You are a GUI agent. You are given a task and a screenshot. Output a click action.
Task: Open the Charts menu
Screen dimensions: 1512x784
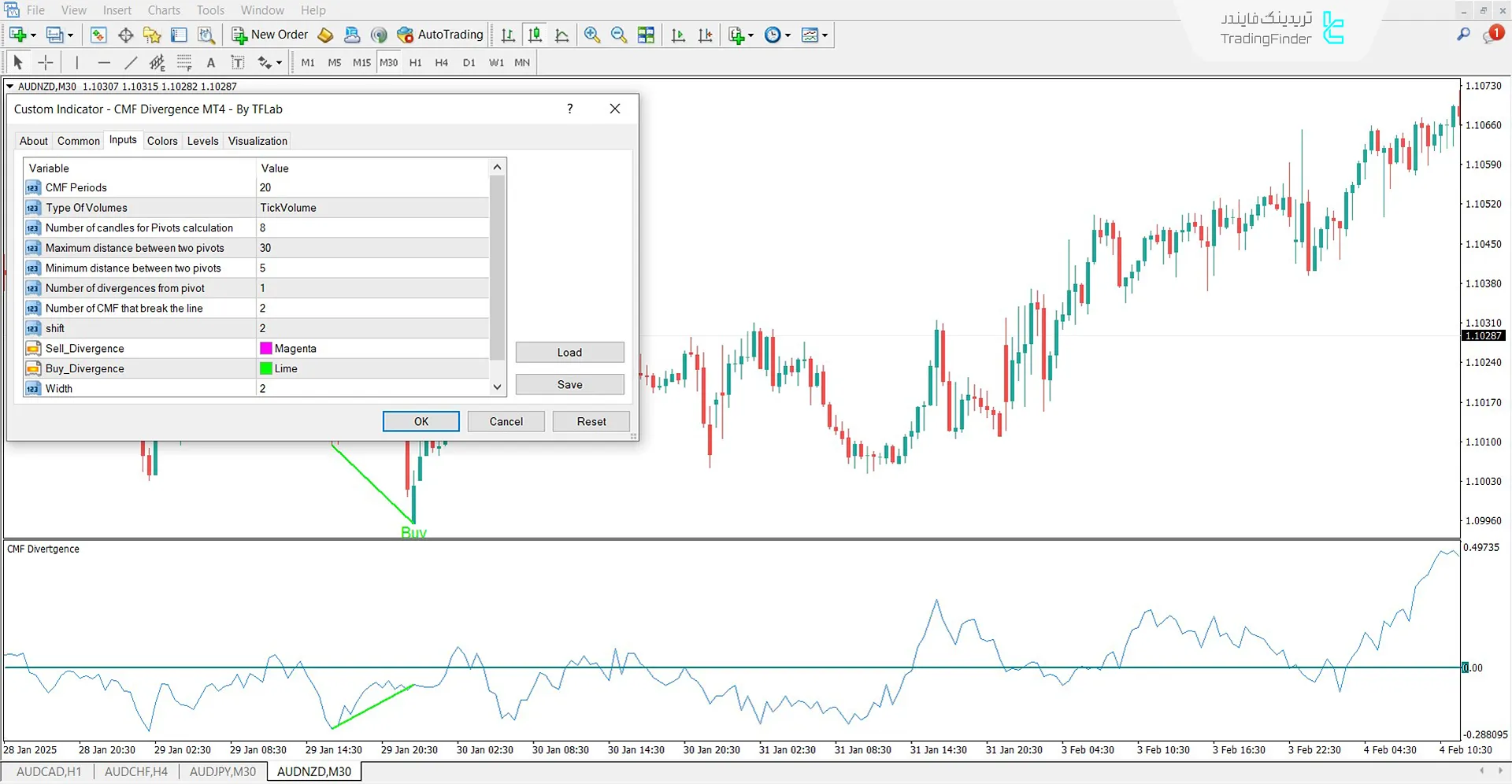click(x=163, y=10)
